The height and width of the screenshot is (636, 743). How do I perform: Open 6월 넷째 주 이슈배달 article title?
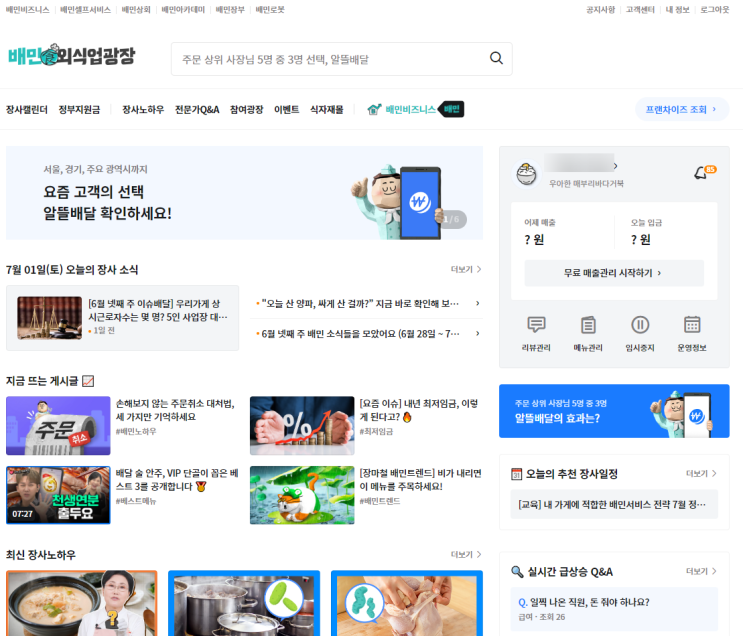158,310
